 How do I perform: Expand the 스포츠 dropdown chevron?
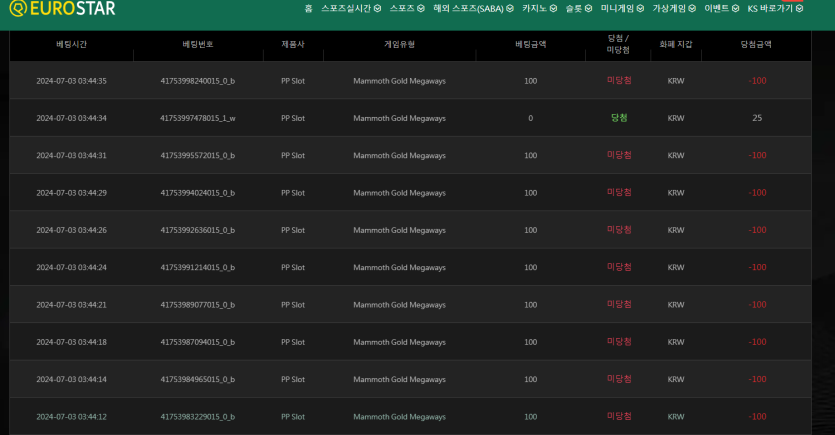[421, 9]
